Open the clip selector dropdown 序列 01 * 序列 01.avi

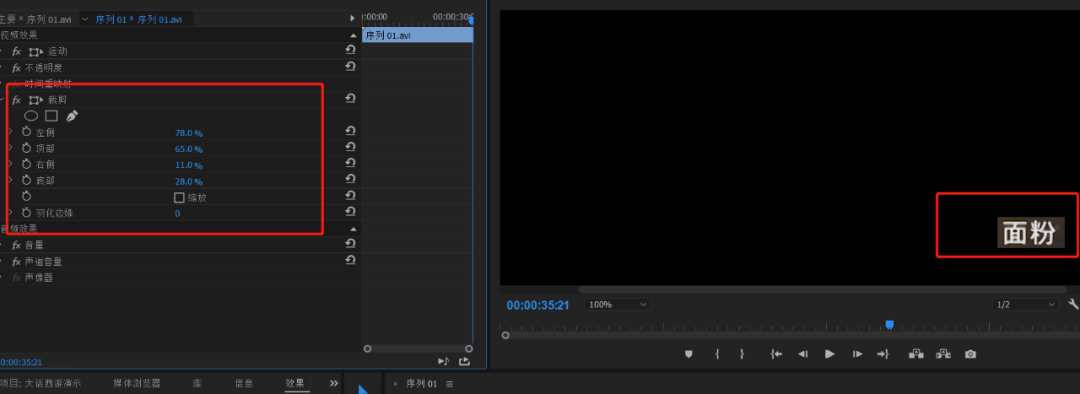pos(85,19)
